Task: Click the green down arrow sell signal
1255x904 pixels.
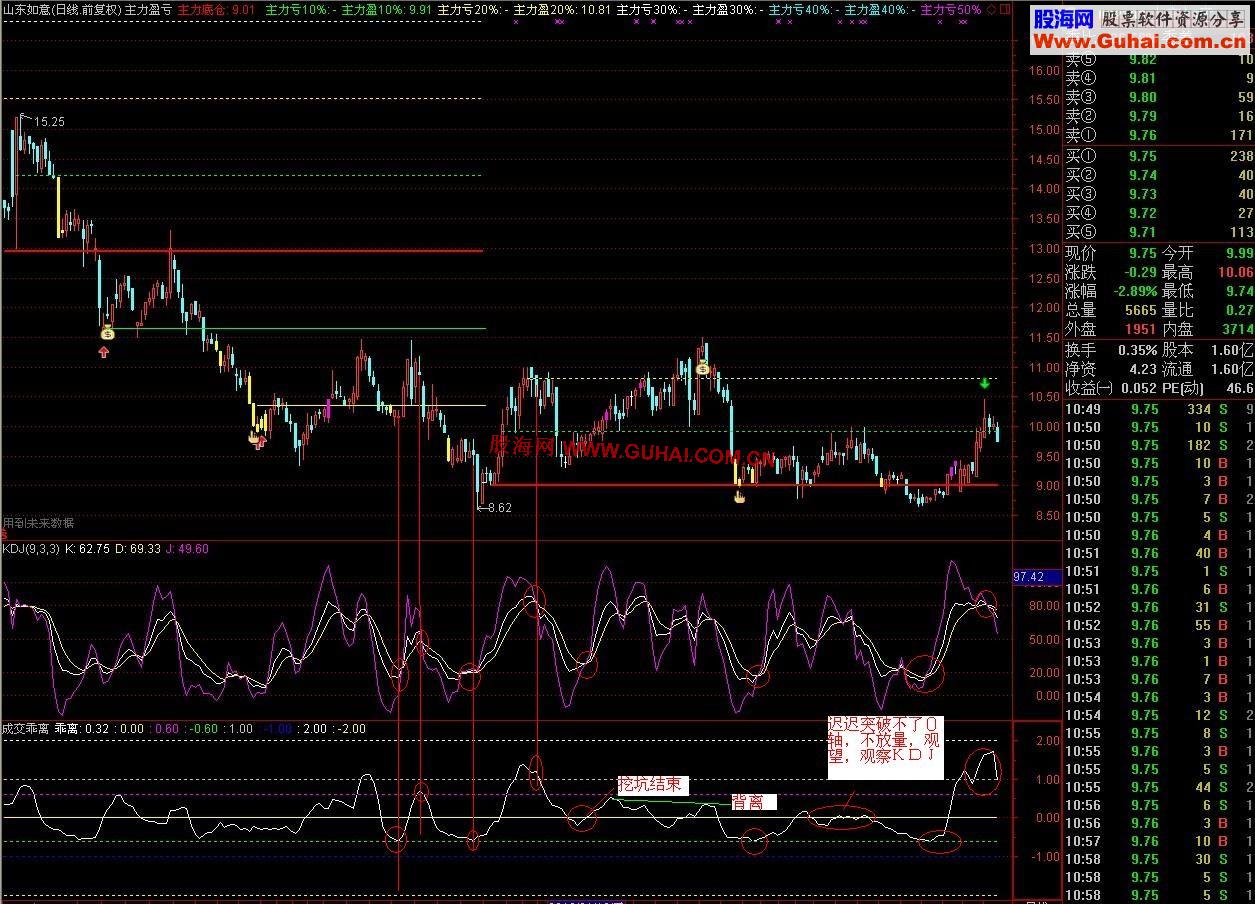Action: tap(985, 383)
